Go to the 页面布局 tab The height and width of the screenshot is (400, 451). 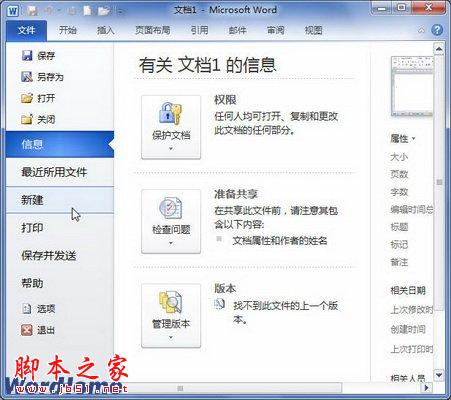[152, 30]
